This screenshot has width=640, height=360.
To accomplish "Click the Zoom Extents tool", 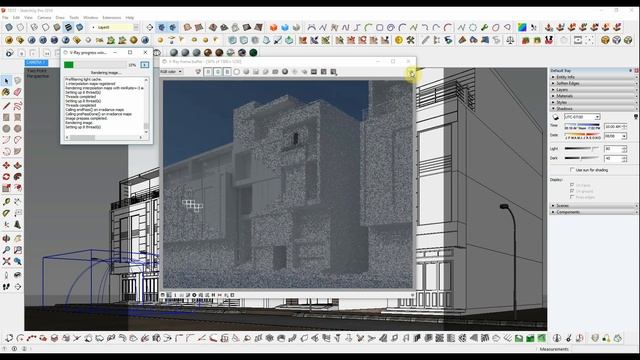I will click(7, 261).
